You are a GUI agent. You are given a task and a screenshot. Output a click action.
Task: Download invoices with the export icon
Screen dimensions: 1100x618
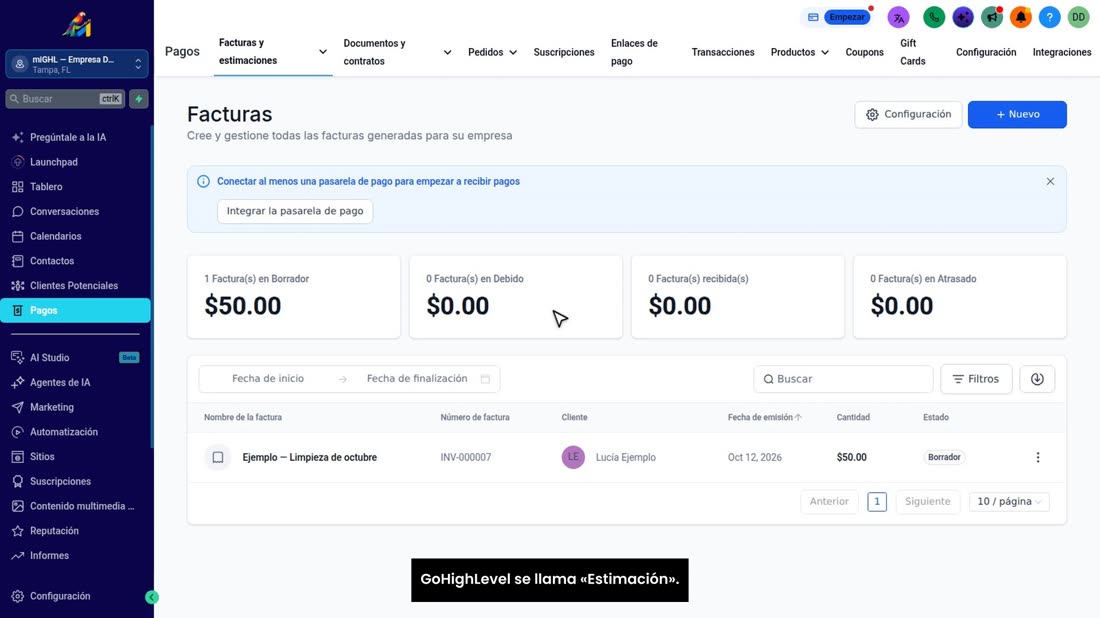tap(1037, 379)
